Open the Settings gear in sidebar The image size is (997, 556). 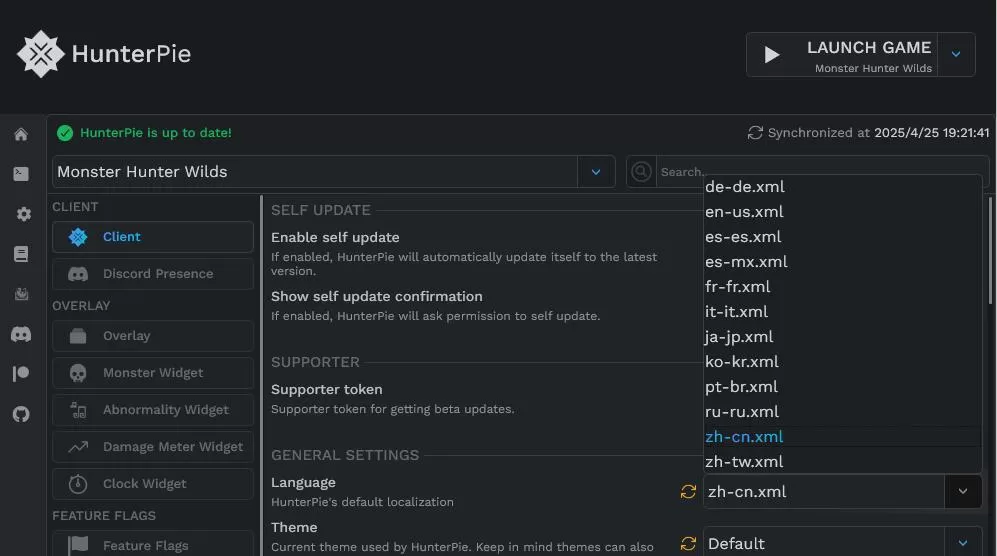[24, 214]
